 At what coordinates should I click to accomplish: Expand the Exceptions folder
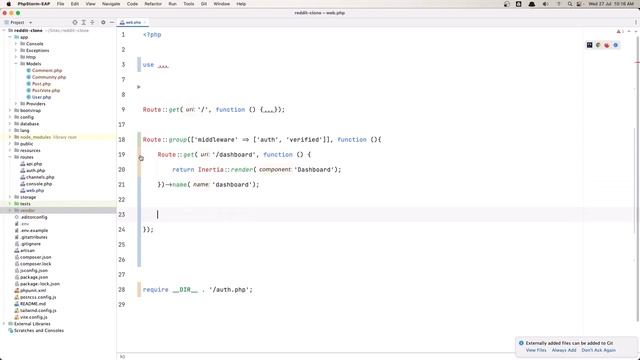coord(16,50)
